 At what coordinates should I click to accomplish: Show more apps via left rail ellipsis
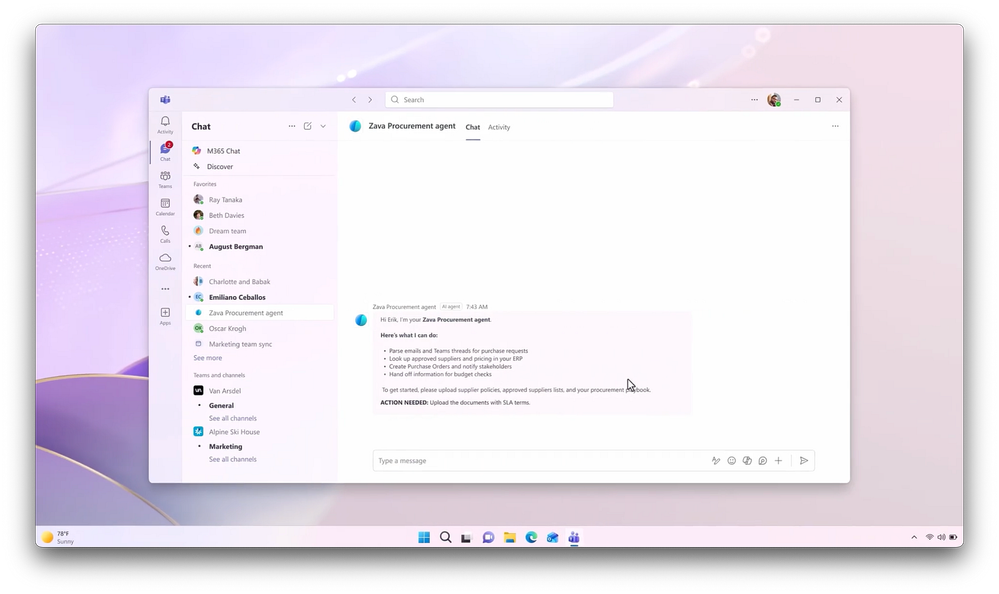tap(165, 289)
